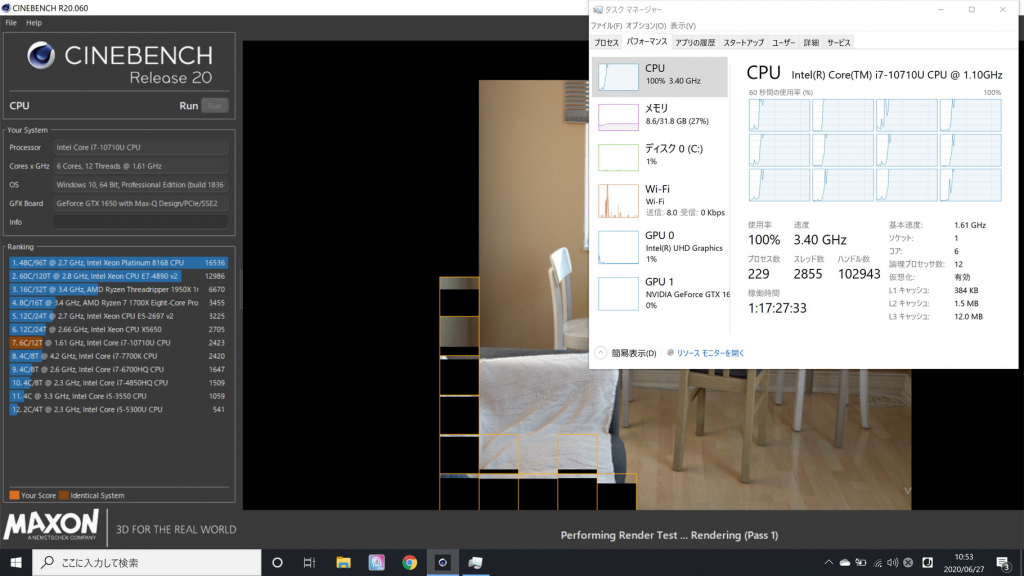Open the Cinebench File menu
1024x576 pixels.
(x=11, y=22)
